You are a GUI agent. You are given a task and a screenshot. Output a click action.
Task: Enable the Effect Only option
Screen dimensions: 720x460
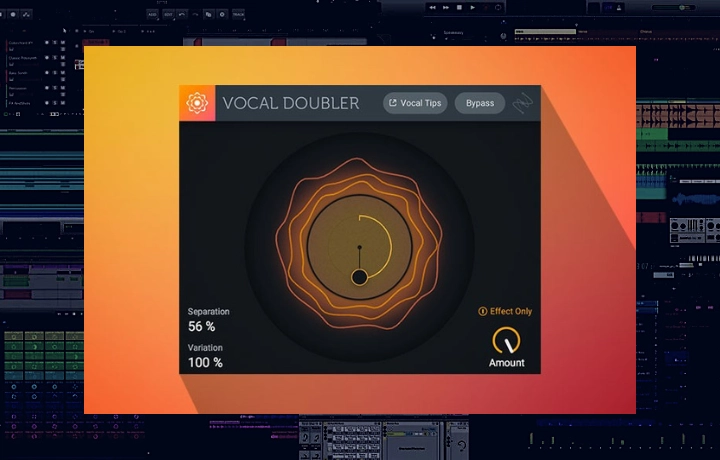tap(505, 311)
